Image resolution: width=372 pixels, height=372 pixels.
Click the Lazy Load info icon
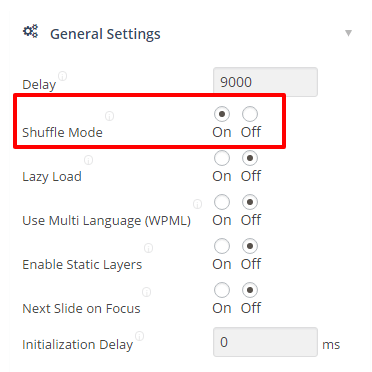88,160
